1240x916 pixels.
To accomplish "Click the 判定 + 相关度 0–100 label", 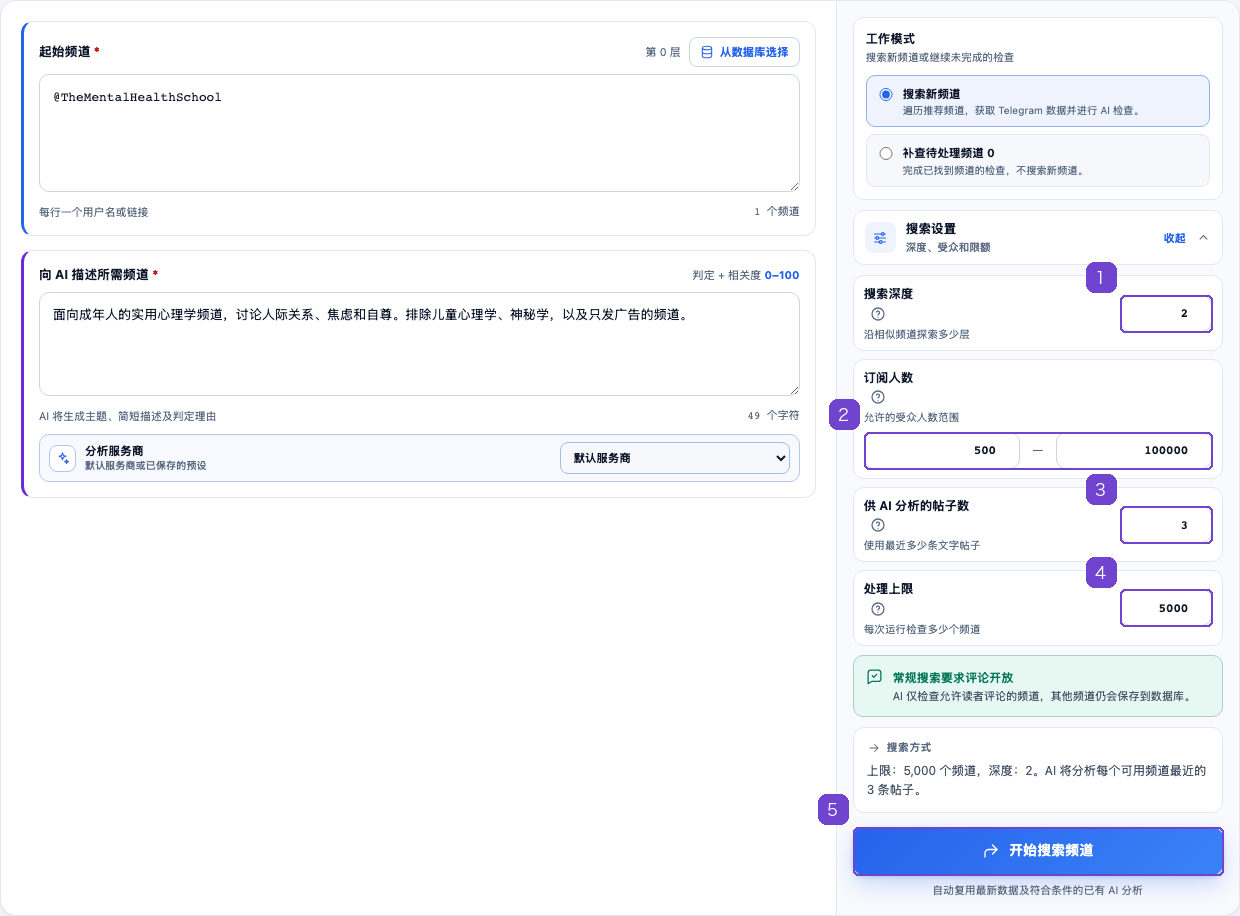I will 745,275.
